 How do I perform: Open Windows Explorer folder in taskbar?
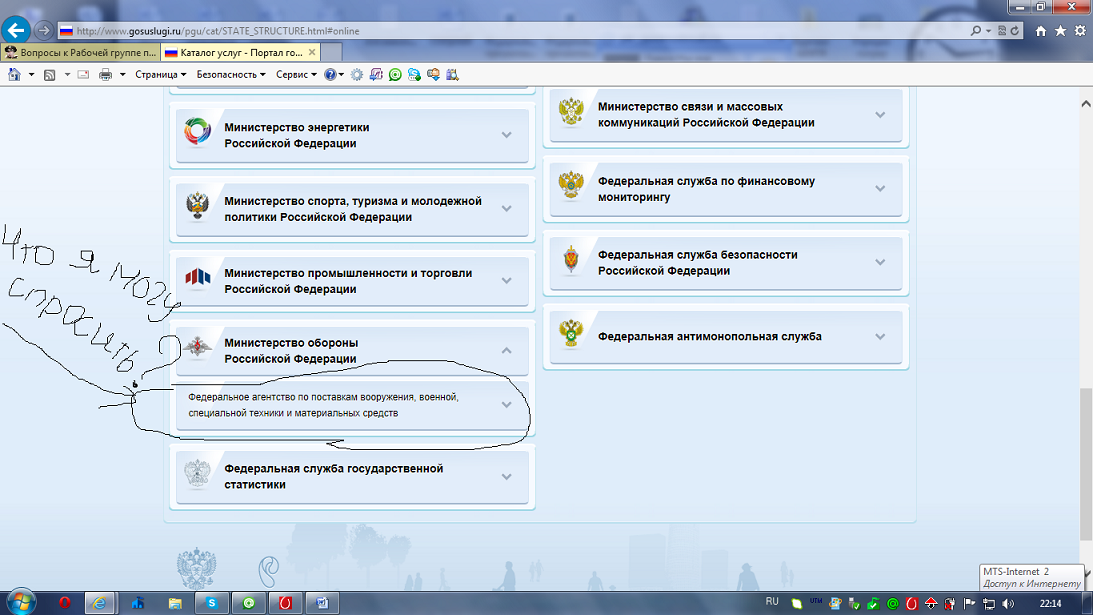tap(175, 603)
